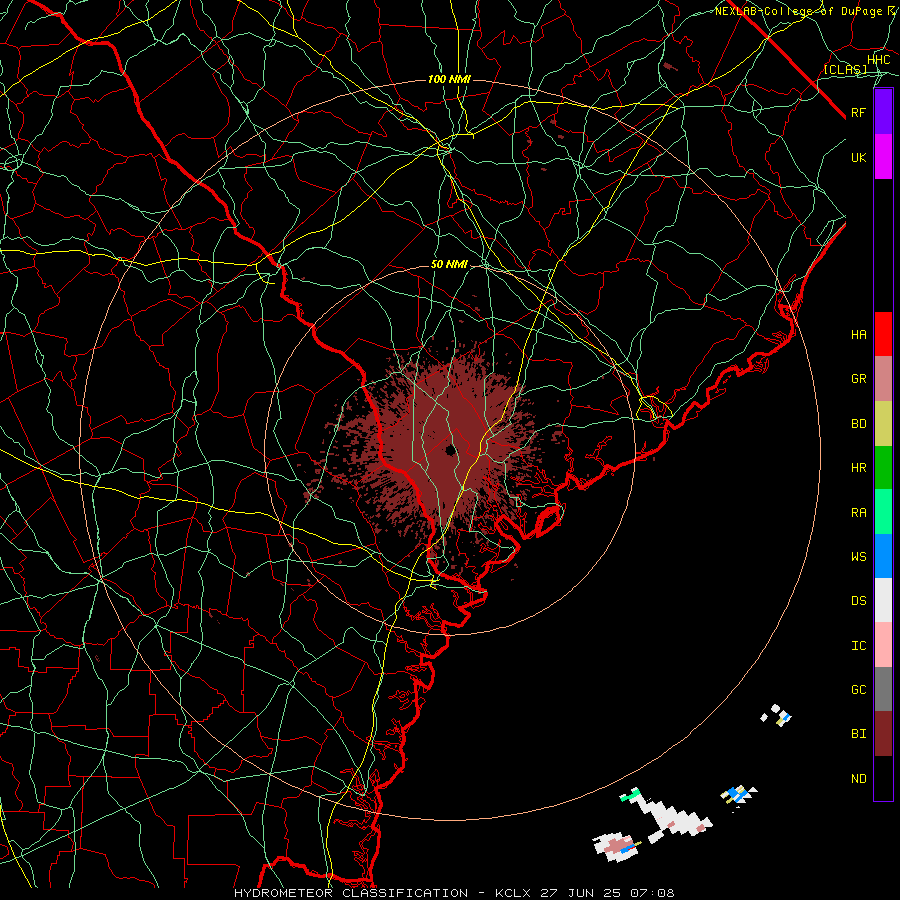This screenshot has width=900, height=900.
Task: Click the black radar site dot in the brown echo
Action: [x=450, y=450]
